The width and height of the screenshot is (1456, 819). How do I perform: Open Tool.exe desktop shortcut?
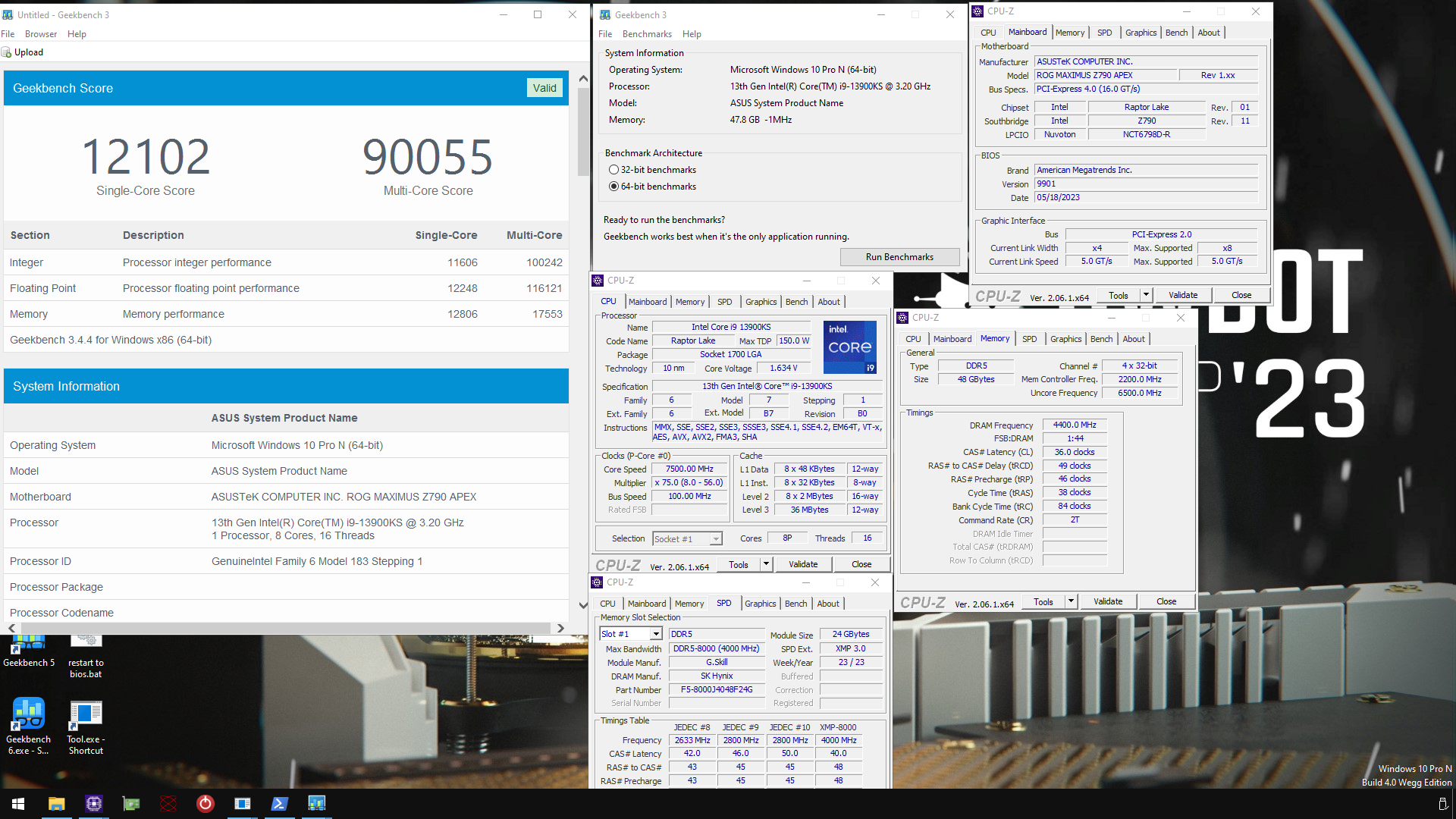(x=86, y=726)
